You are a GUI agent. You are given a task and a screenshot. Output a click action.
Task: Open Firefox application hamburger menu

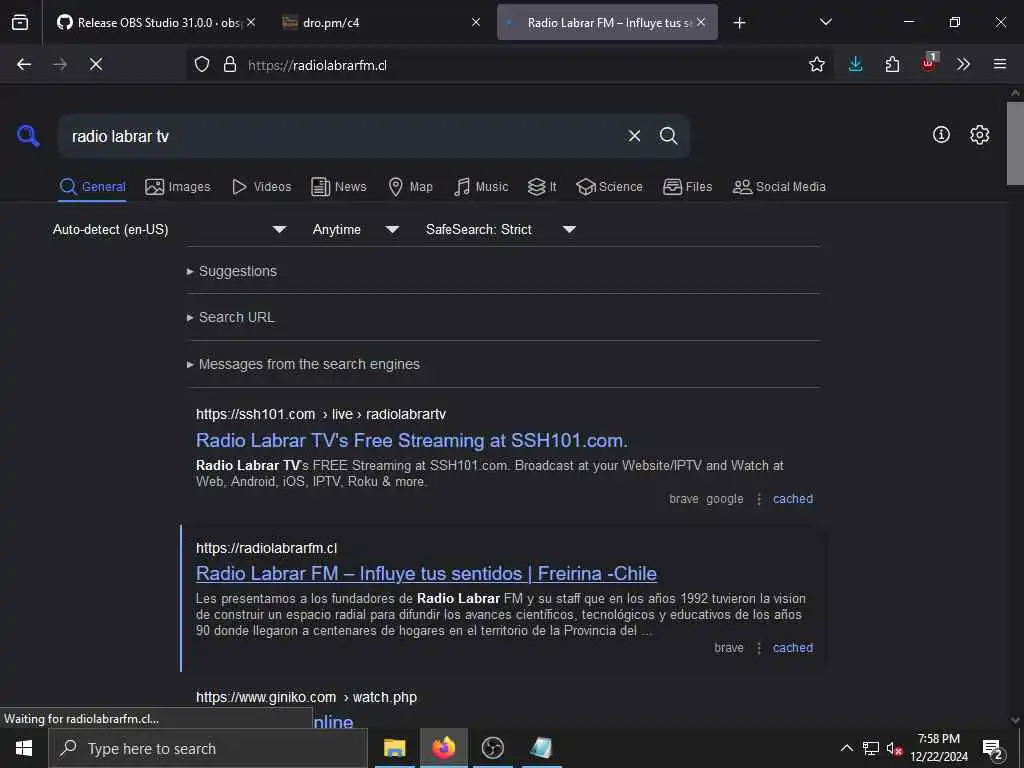1000,64
